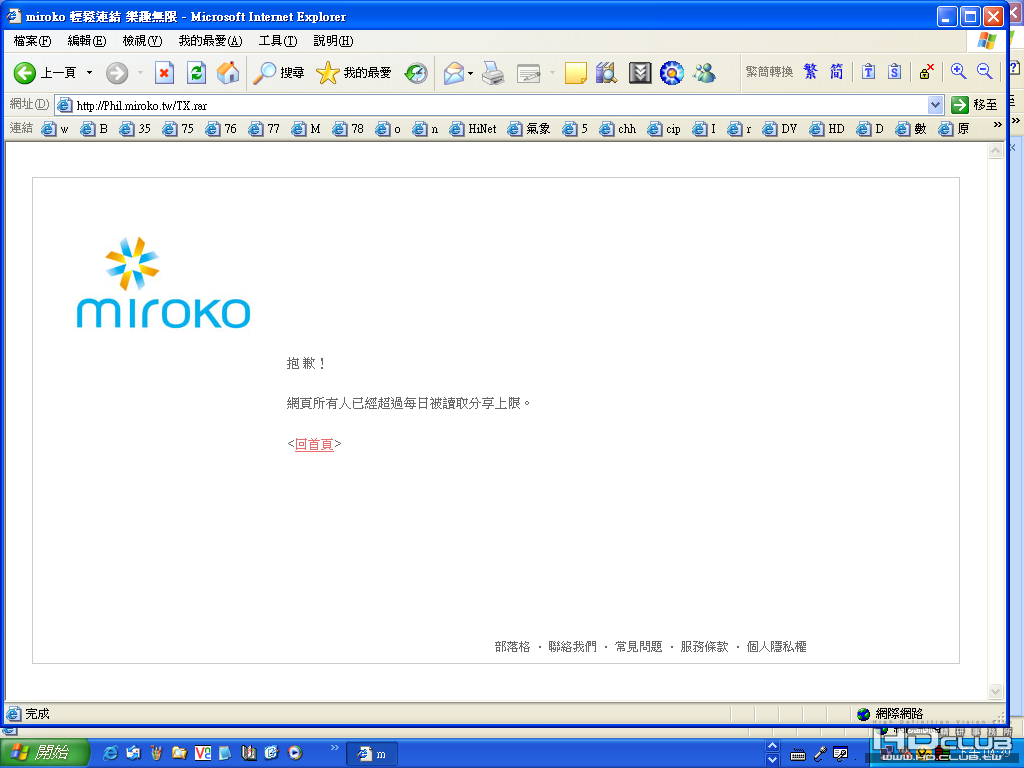Click the books research icon

607,72
